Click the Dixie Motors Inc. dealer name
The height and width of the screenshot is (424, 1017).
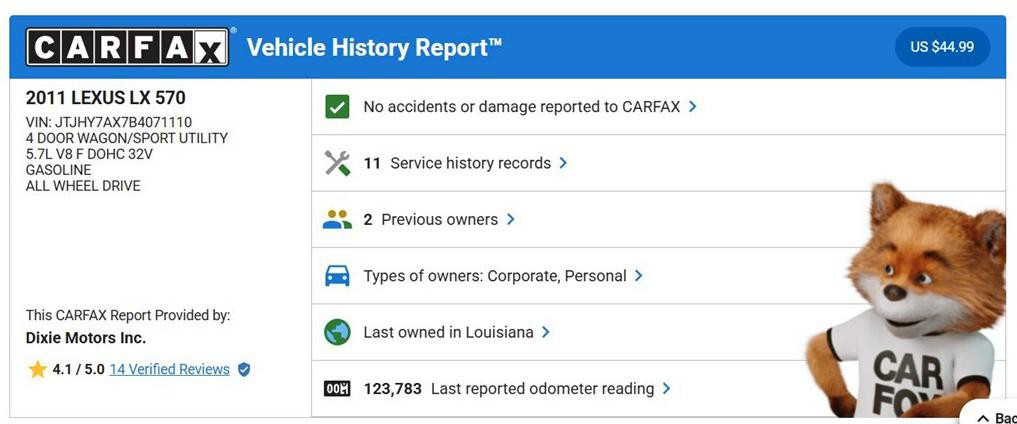86,338
